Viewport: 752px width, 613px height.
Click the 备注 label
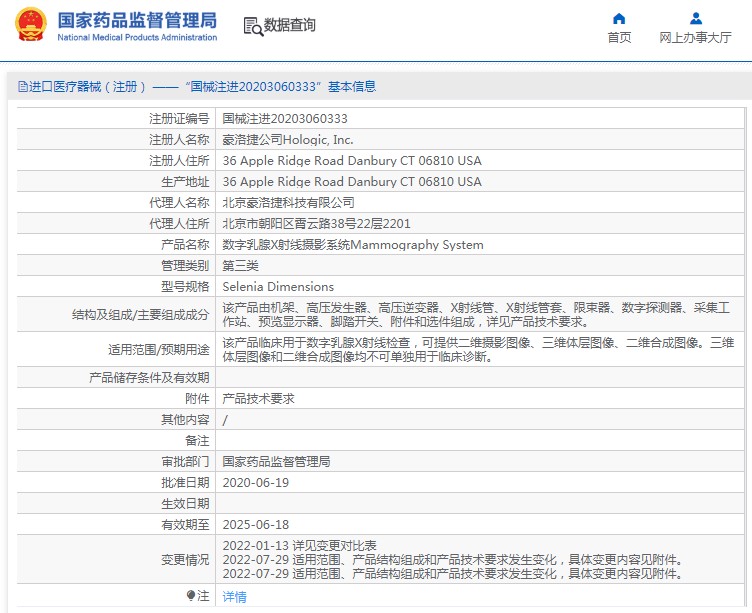[197, 441]
